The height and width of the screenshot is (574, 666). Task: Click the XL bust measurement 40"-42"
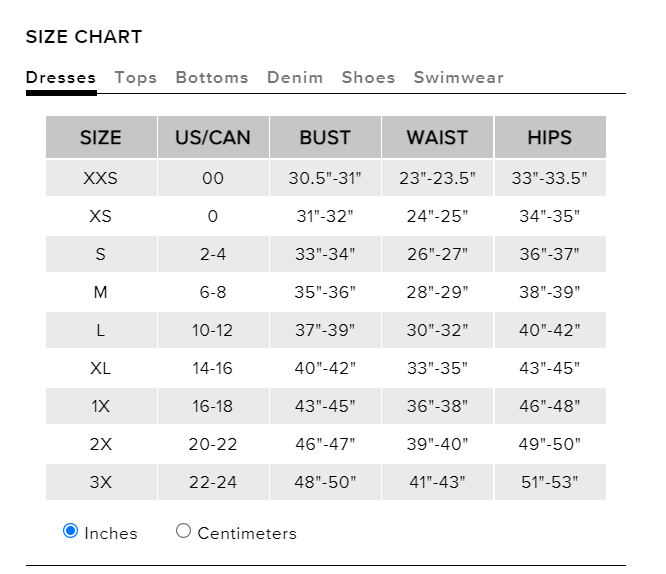point(325,368)
